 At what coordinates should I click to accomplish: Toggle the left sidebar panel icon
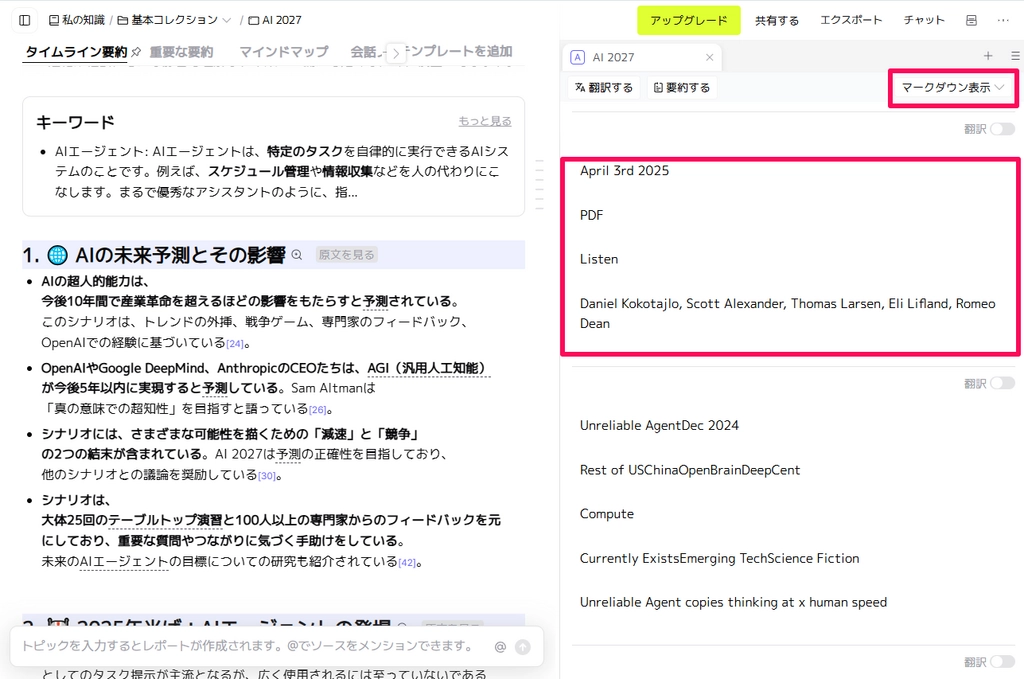point(25,20)
